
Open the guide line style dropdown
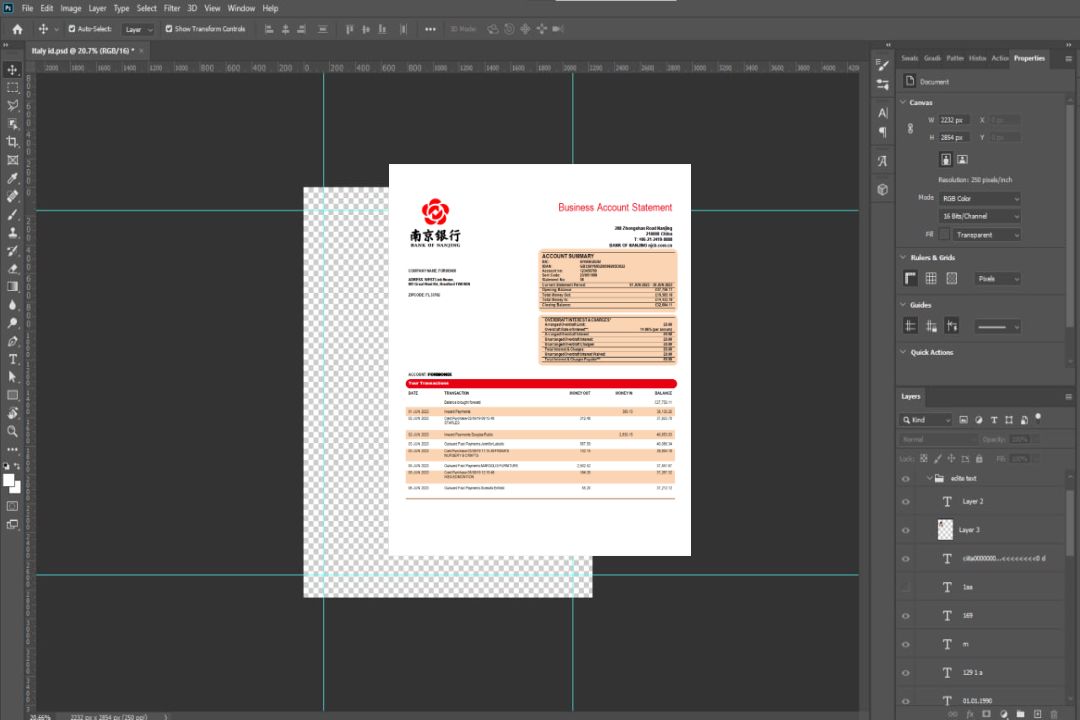pyautogui.click(x=998, y=327)
